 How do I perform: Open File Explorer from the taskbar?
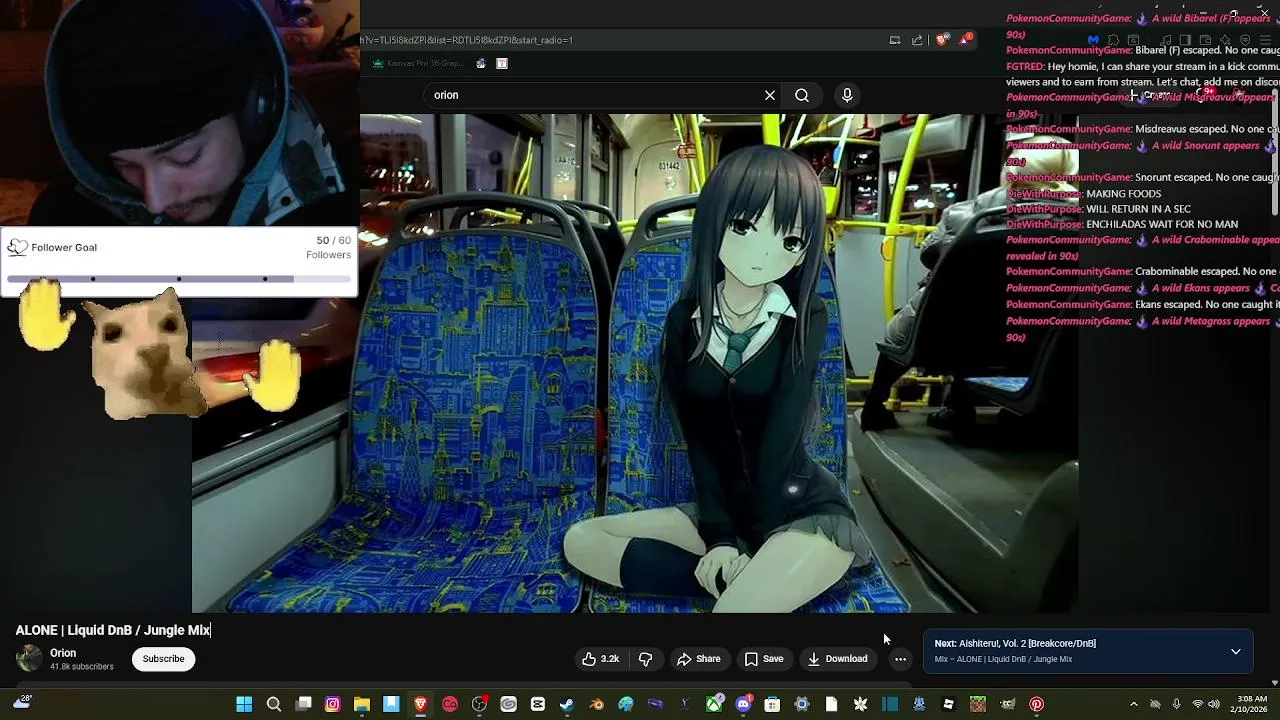coord(362,704)
